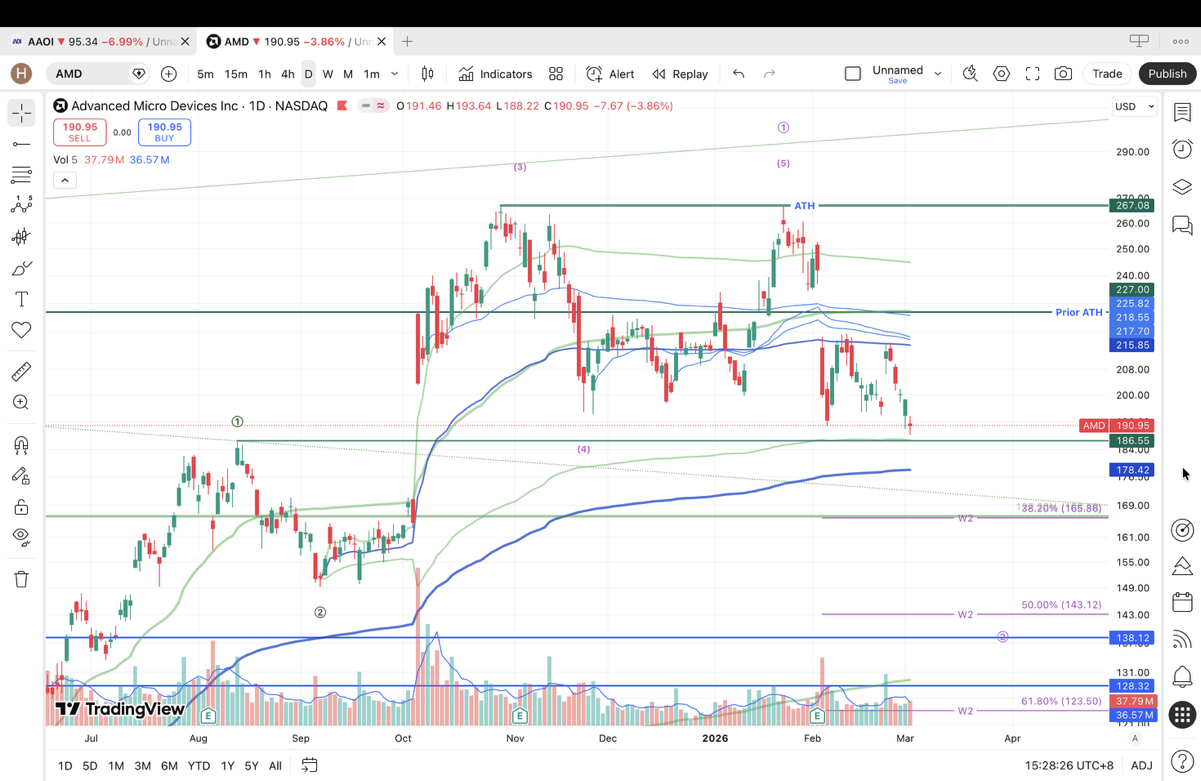Toggle visibility of all drawings with the eye icon
1201x781 pixels.
(x=21, y=537)
